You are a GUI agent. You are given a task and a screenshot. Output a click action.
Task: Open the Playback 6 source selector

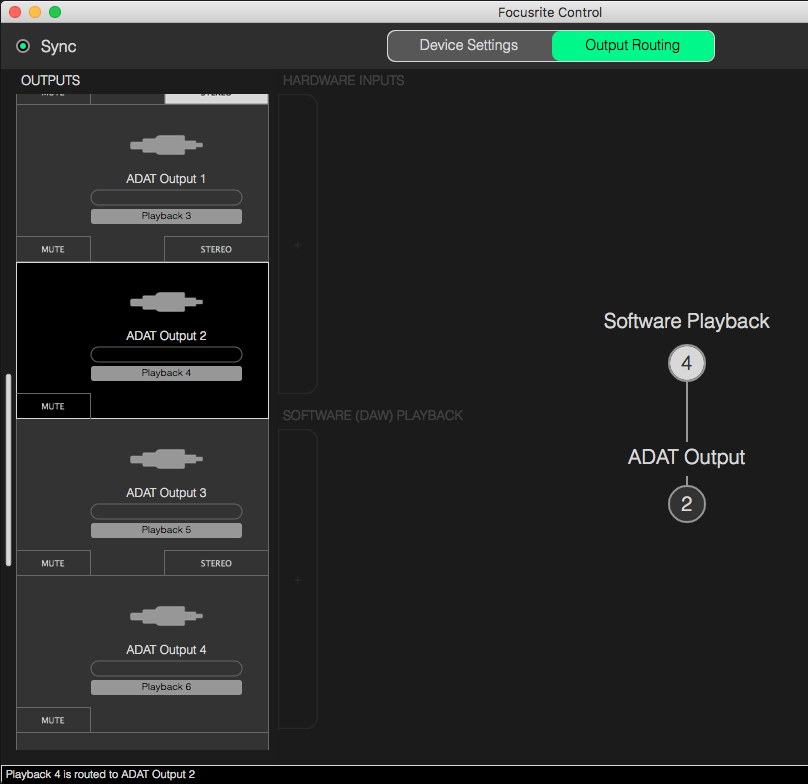pos(166,687)
